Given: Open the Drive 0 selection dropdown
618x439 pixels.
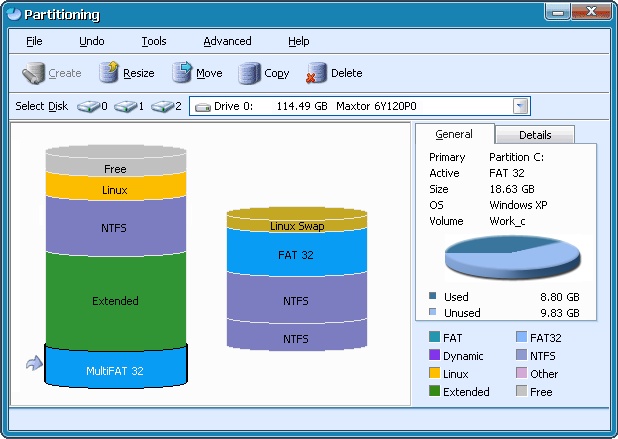Looking at the screenshot, I should coord(519,106).
